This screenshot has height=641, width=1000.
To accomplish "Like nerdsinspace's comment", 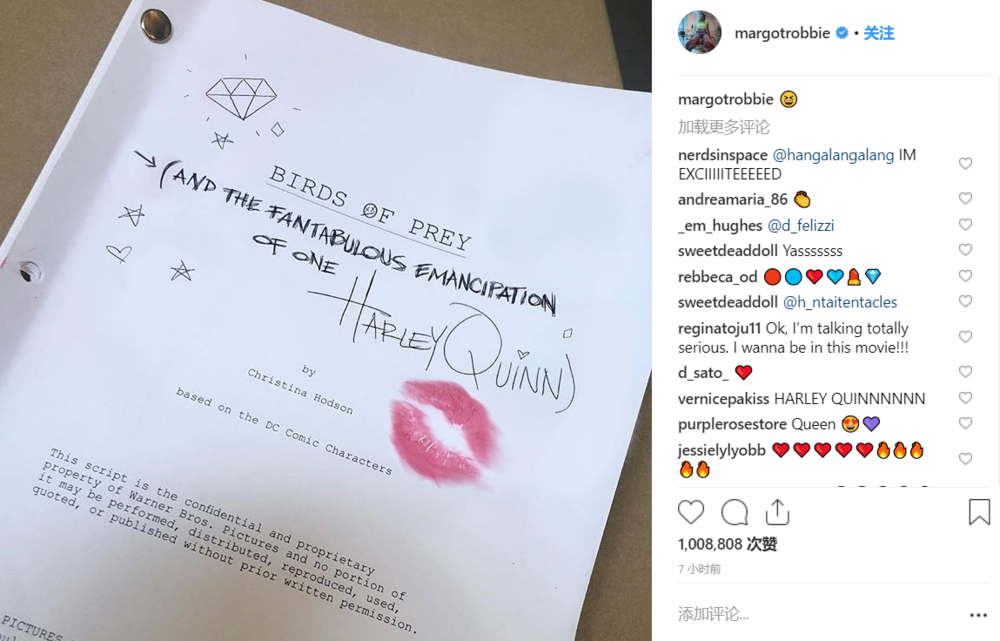I will (966, 164).
